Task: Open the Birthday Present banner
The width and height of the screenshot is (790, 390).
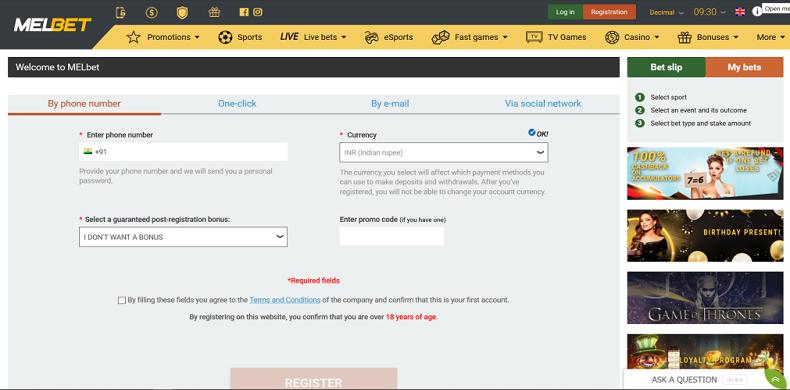Action: (x=705, y=235)
